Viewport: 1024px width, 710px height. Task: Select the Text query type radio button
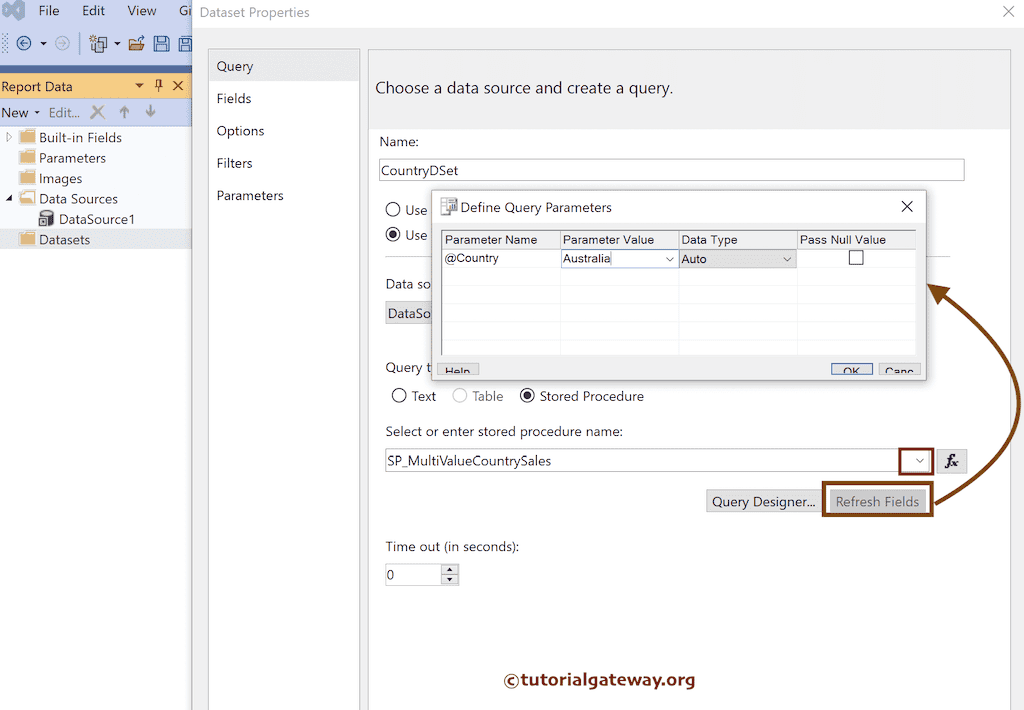(398, 396)
